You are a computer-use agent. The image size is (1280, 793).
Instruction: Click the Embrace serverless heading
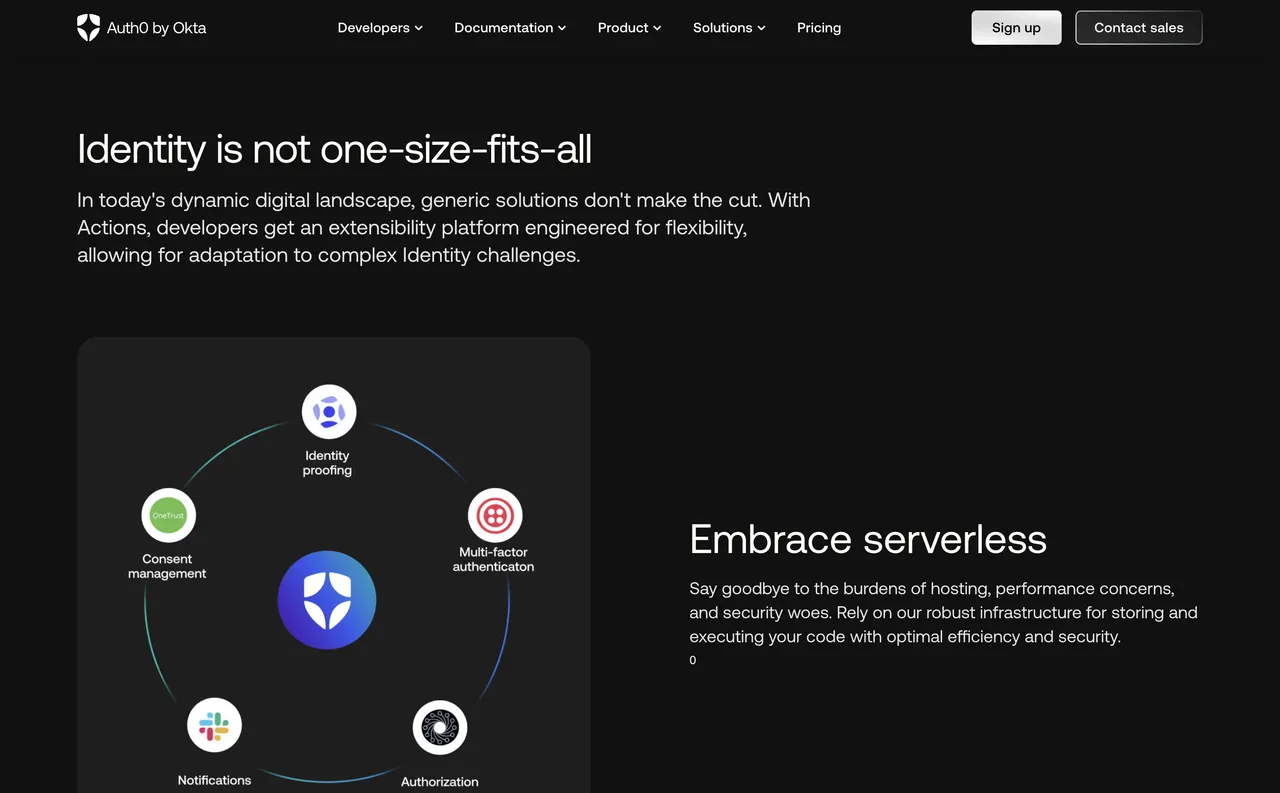(x=867, y=539)
